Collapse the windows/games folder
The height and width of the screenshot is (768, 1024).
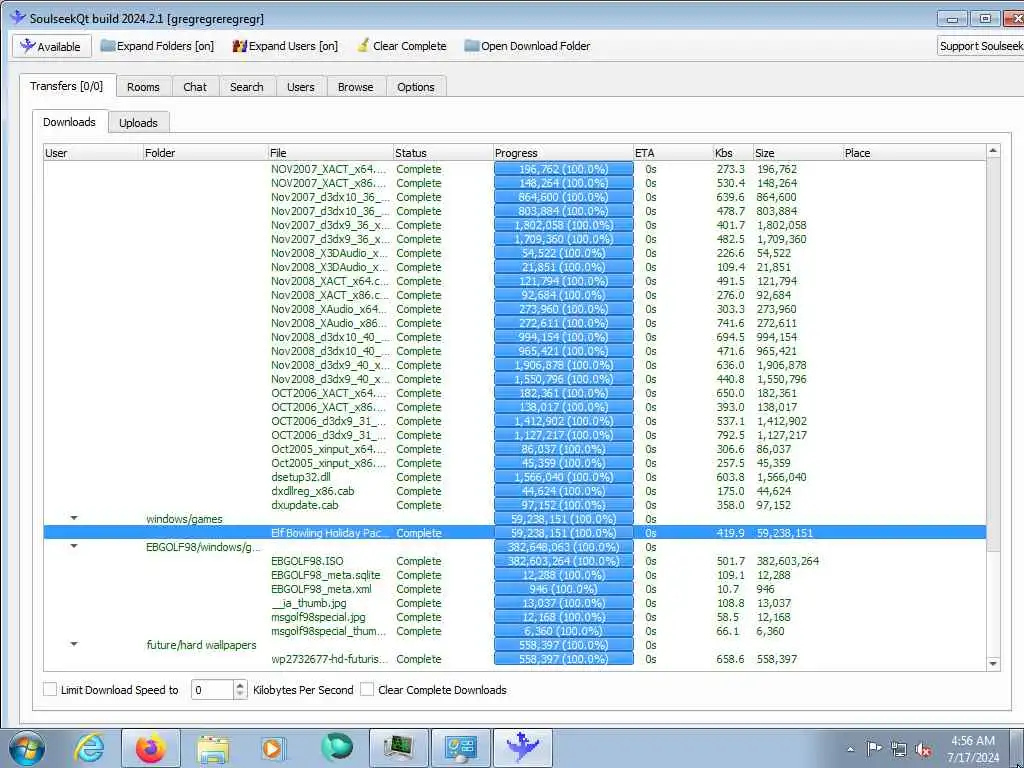(74, 518)
